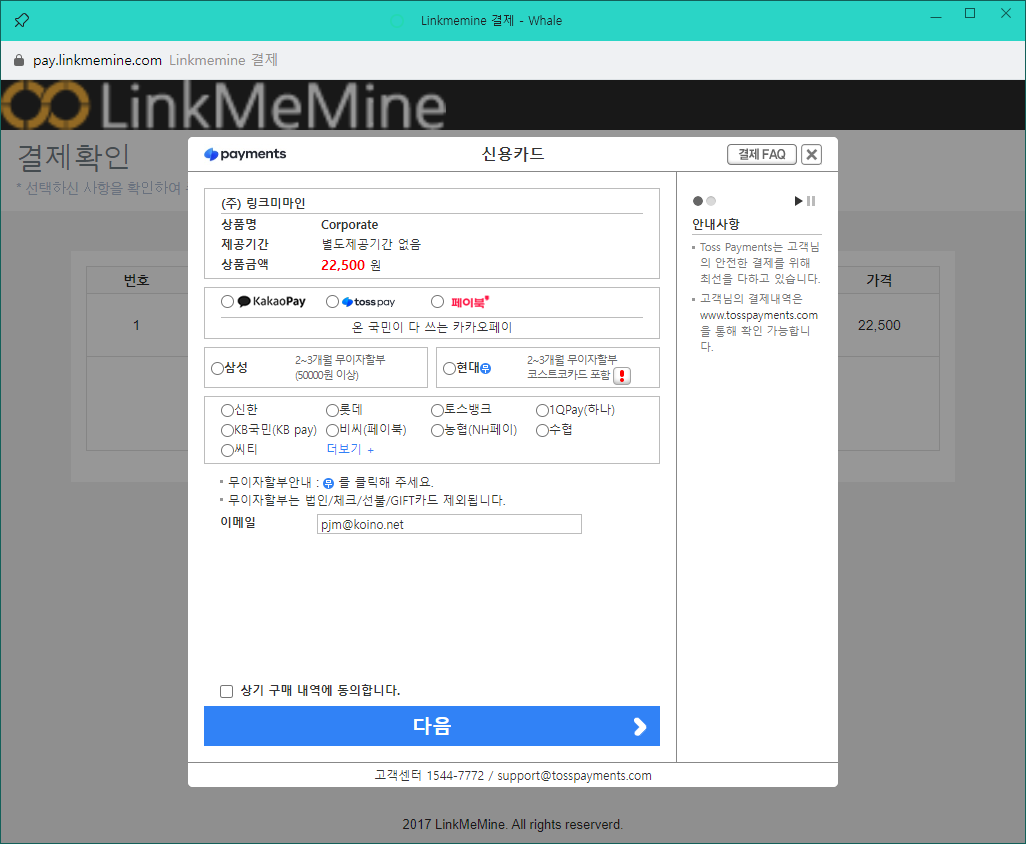Click 현대 interest-free installment info icon
1026x844 pixels.
[486, 368]
